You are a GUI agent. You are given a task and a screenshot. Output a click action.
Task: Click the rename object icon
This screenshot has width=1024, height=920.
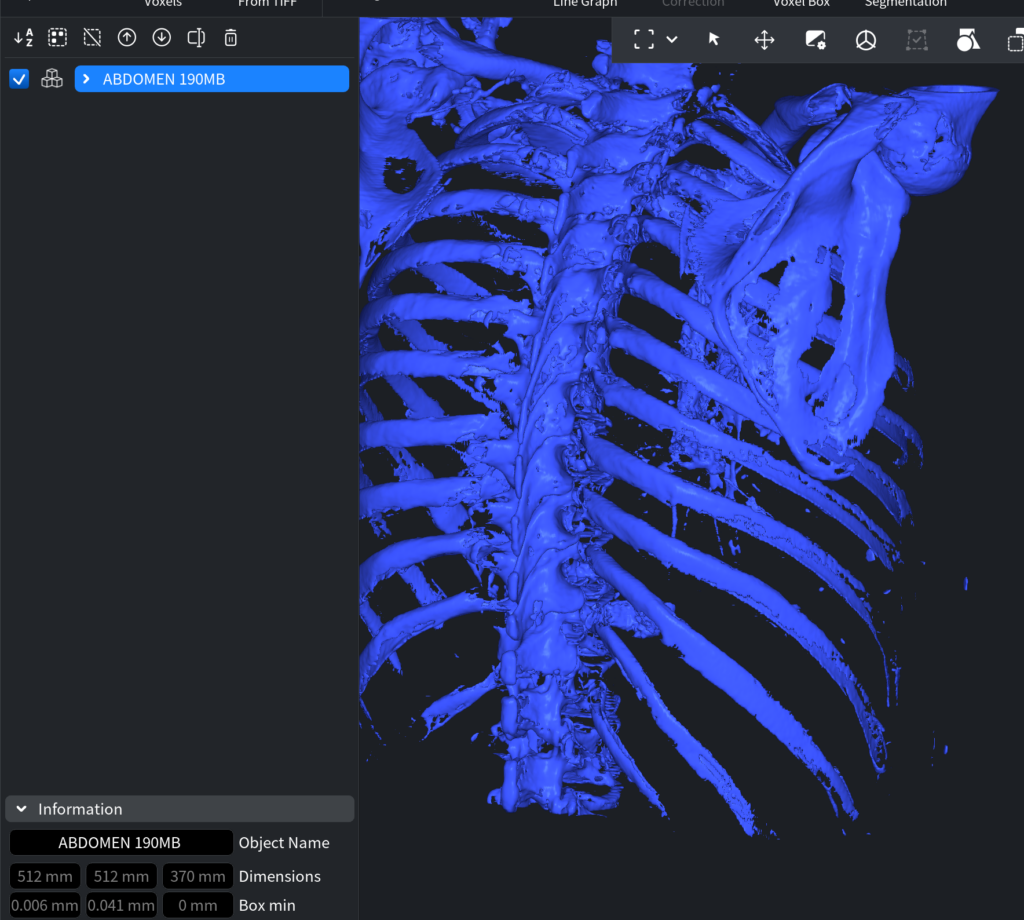[x=196, y=38]
